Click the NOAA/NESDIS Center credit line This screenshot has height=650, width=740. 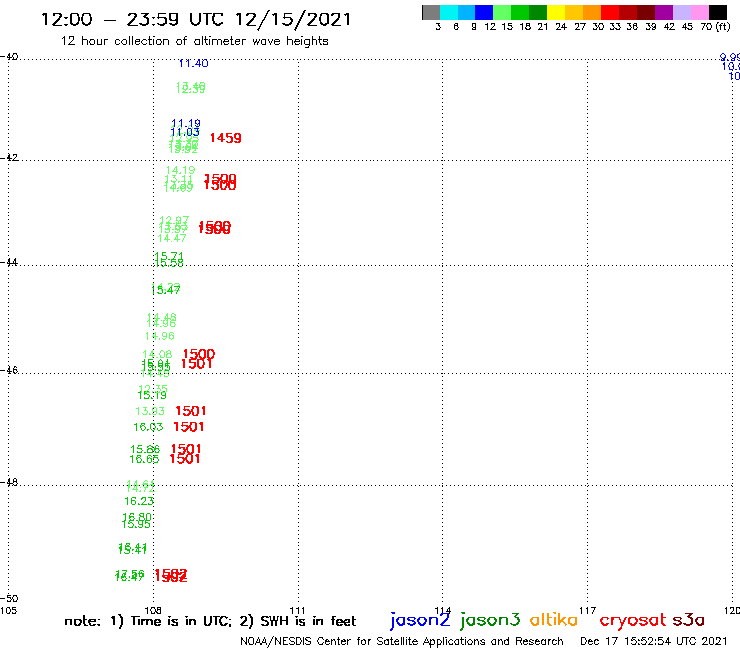pyautogui.click(x=402, y=641)
